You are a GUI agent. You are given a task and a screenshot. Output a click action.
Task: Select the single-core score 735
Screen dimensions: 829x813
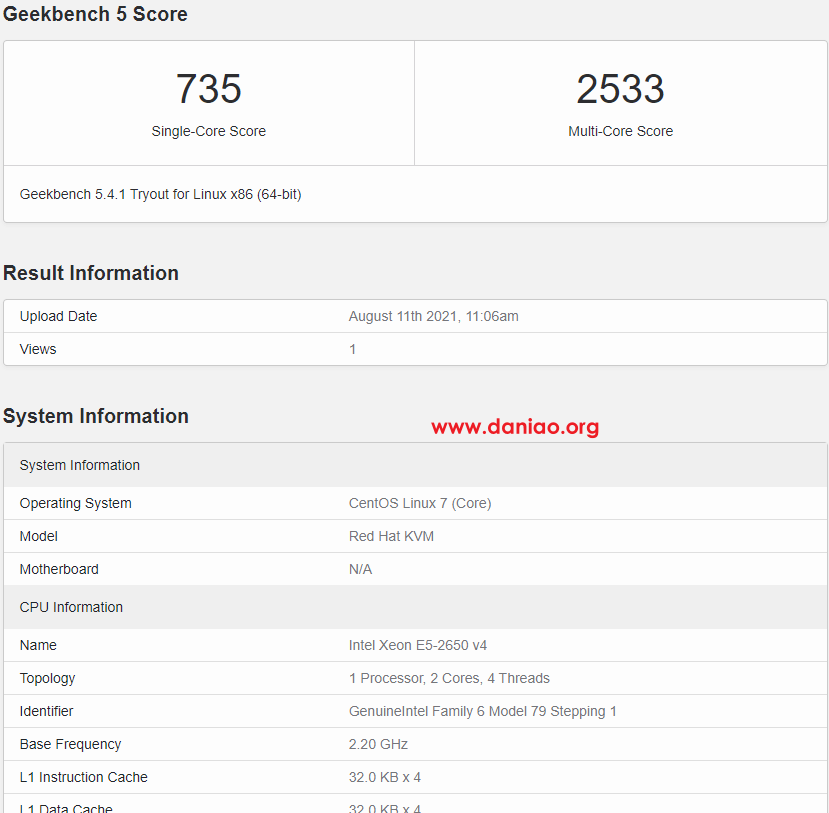coord(208,89)
